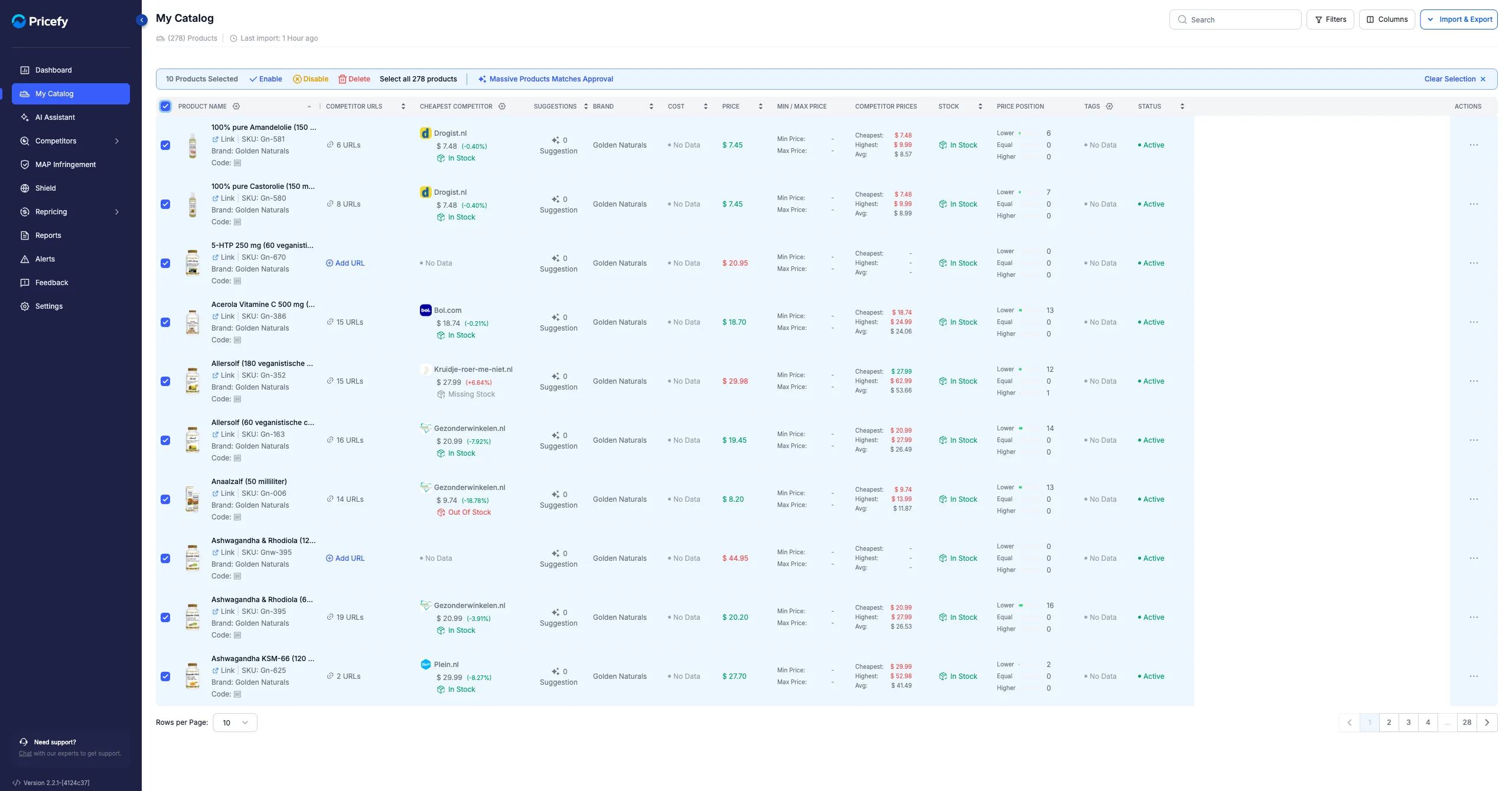The width and height of the screenshot is (1512, 791).
Task: Click the Bol.com logo icon
Action: coord(425,310)
